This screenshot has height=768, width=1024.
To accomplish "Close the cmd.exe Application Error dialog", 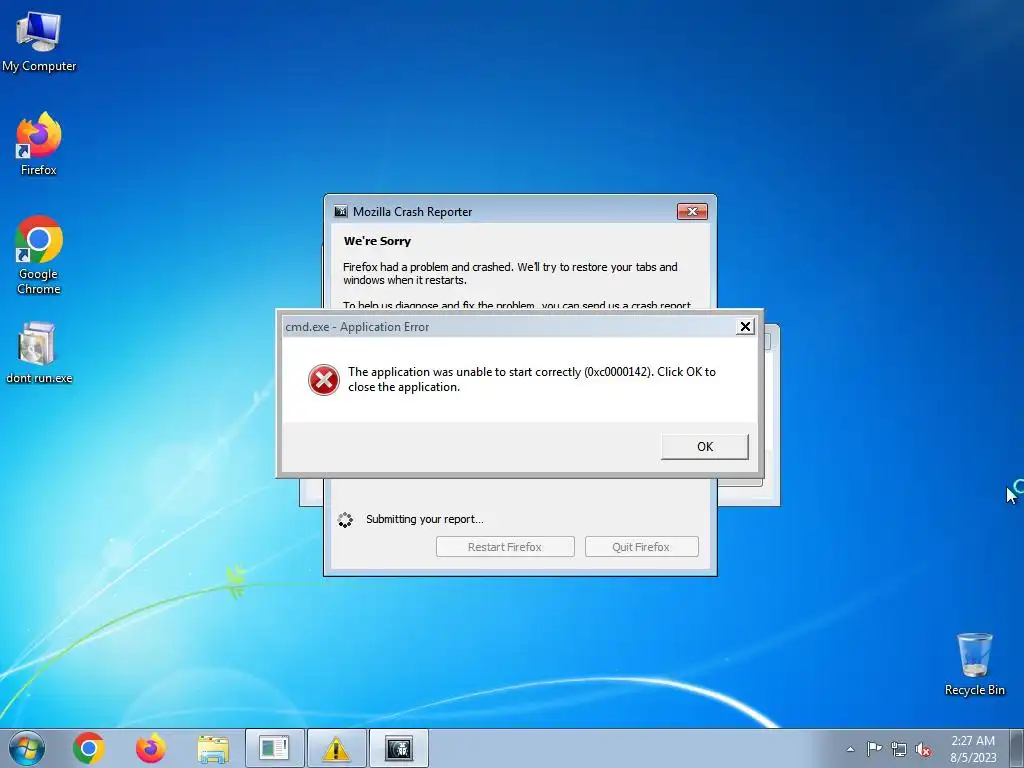I will coord(745,327).
